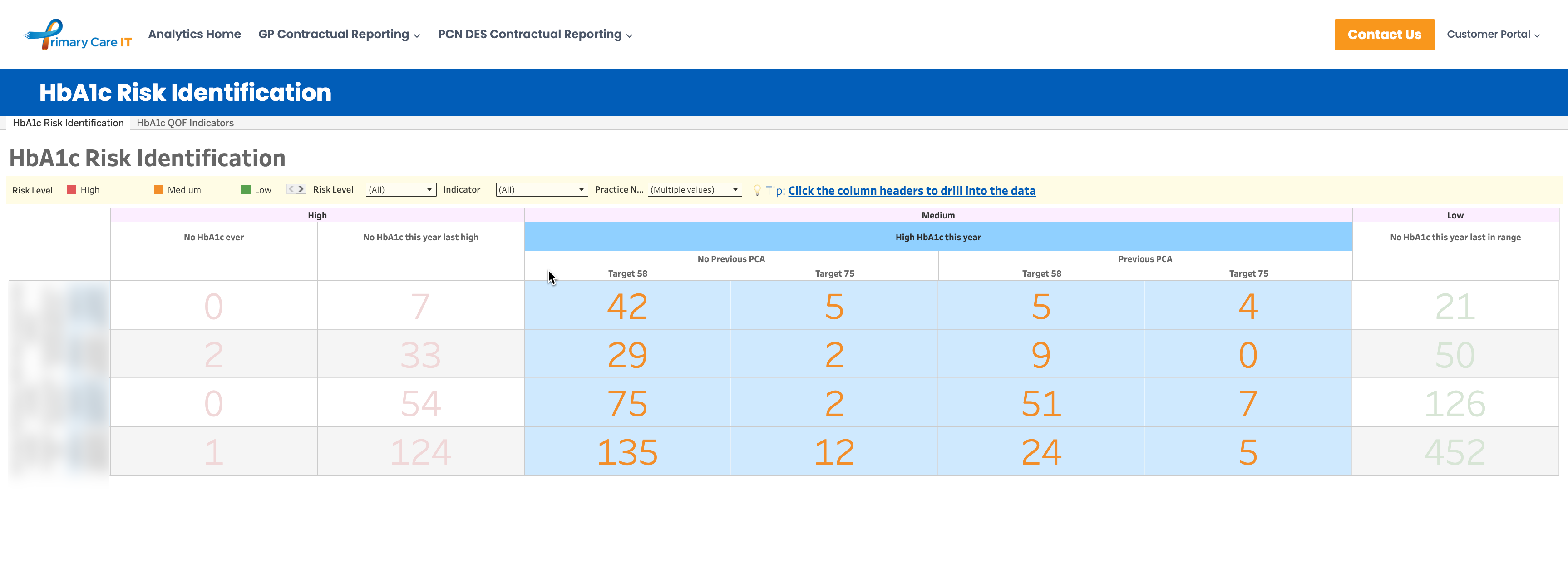Select the orange Medium risk swatch
Viewport: 1568px width, 575px height.
[x=158, y=190]
